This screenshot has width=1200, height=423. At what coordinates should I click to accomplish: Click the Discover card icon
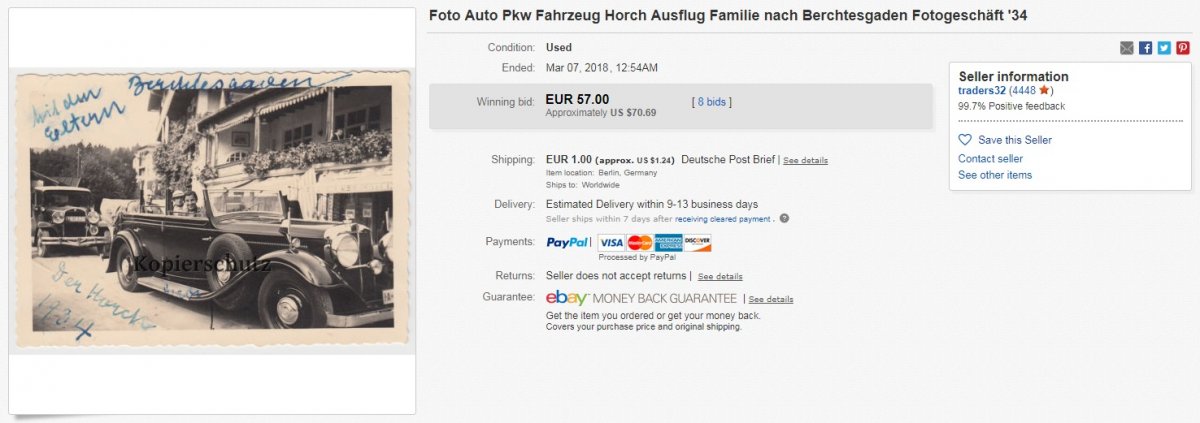[x=697, y=242]
